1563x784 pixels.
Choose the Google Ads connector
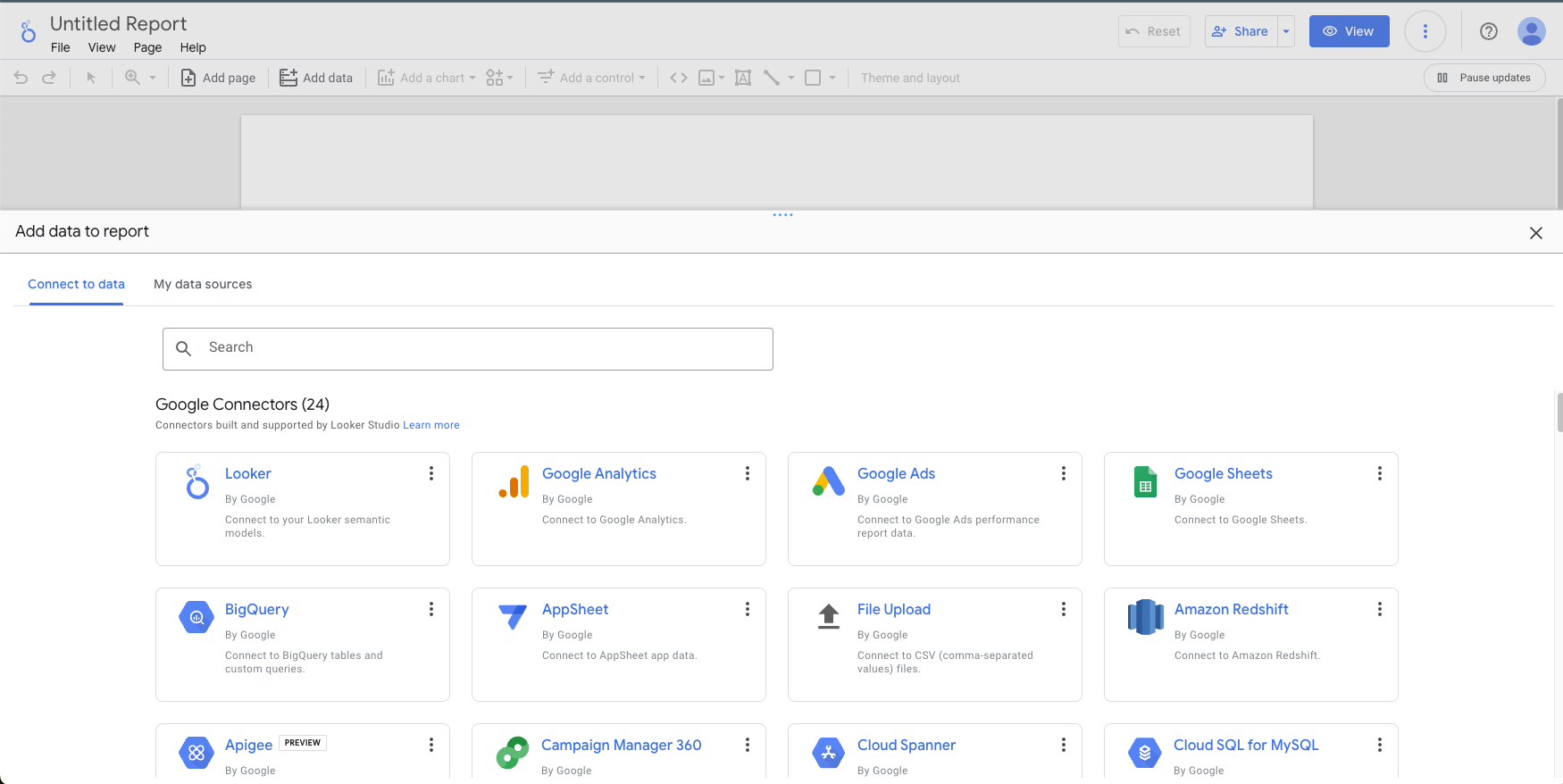pyautogui.click(x=935, y=509)
